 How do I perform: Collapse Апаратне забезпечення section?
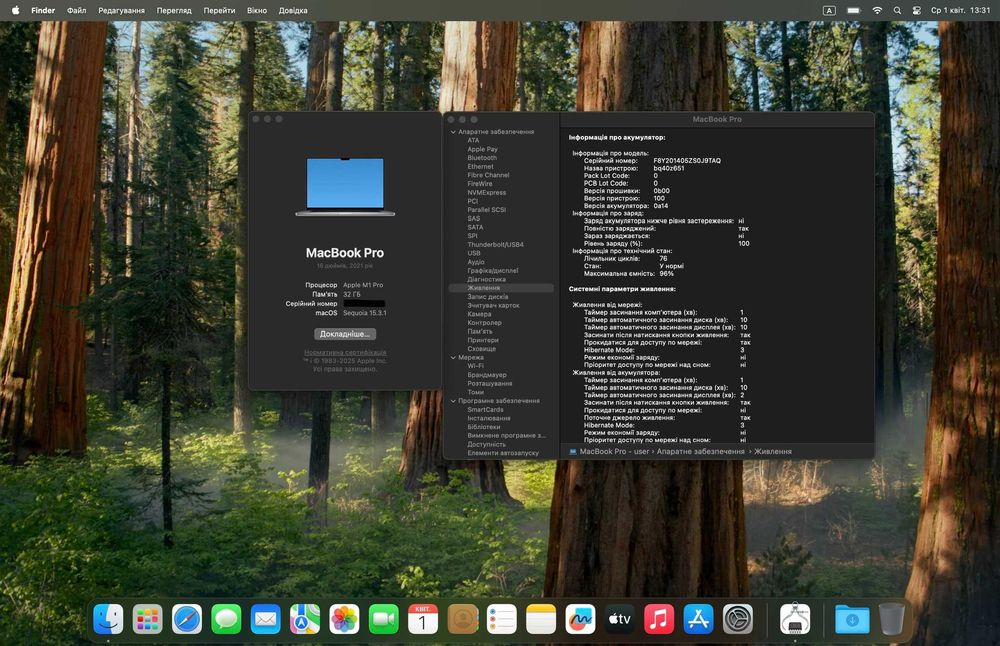click(453, 132)
